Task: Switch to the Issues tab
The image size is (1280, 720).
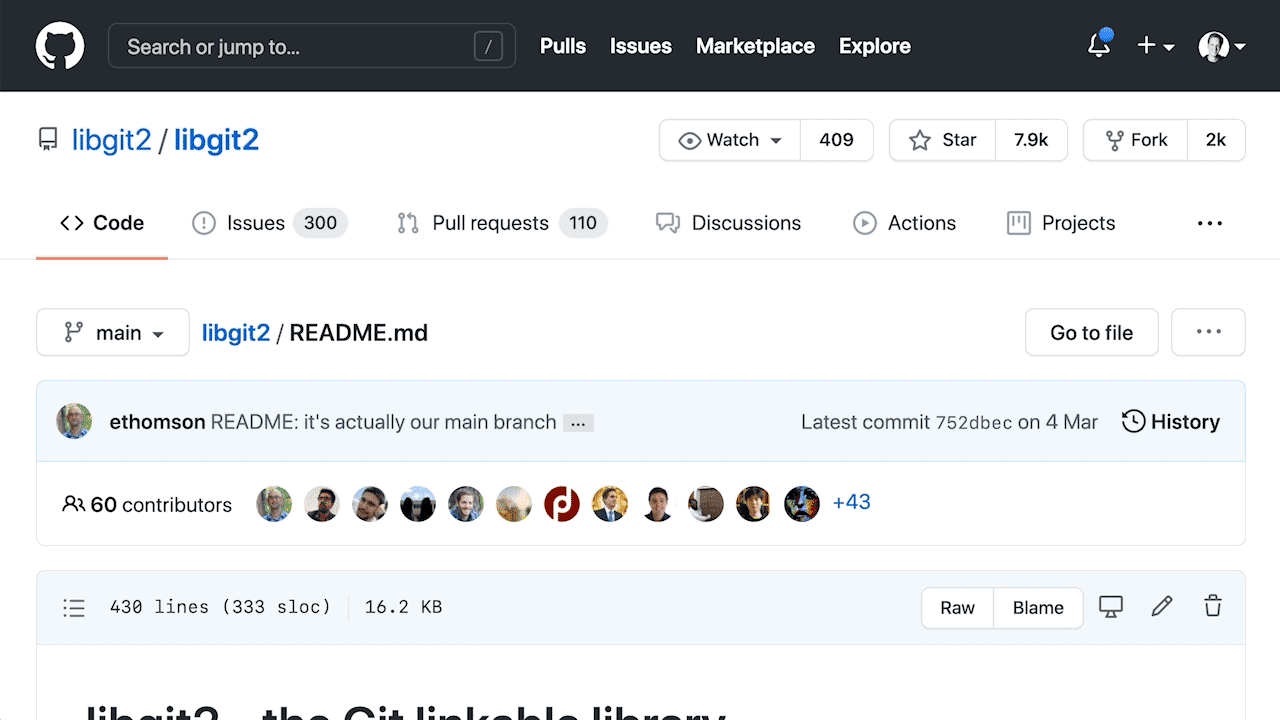Action: tap(269, 223)
